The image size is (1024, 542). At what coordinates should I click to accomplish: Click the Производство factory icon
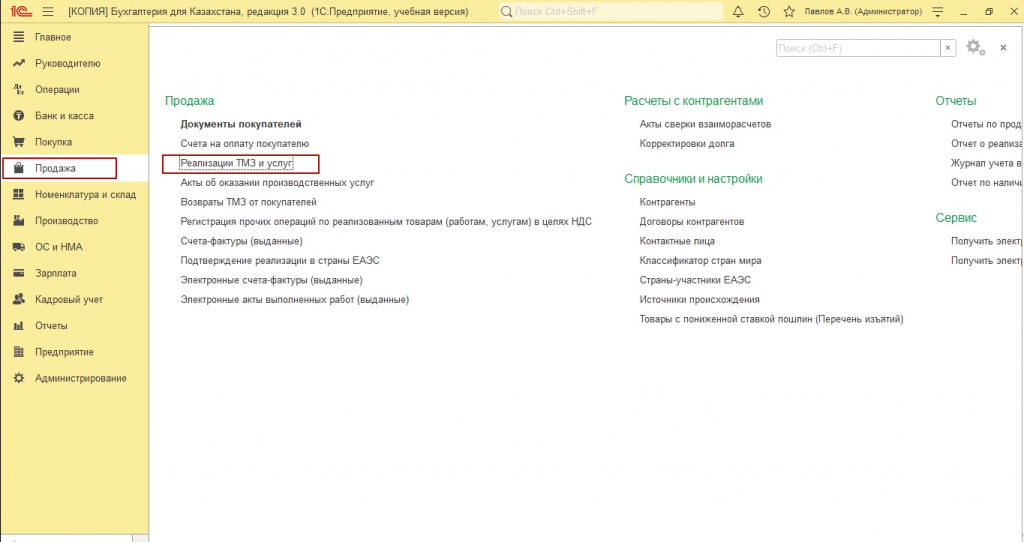19,221
